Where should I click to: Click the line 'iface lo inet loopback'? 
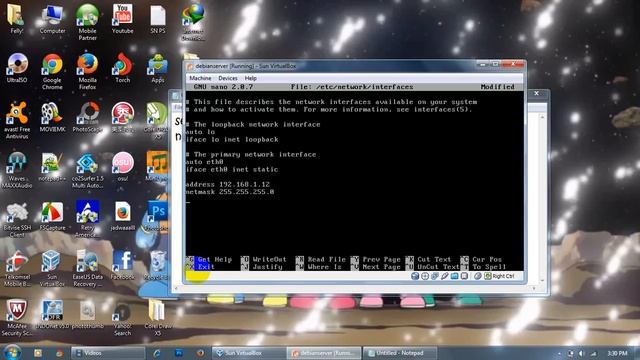click(x=232, y=140)
